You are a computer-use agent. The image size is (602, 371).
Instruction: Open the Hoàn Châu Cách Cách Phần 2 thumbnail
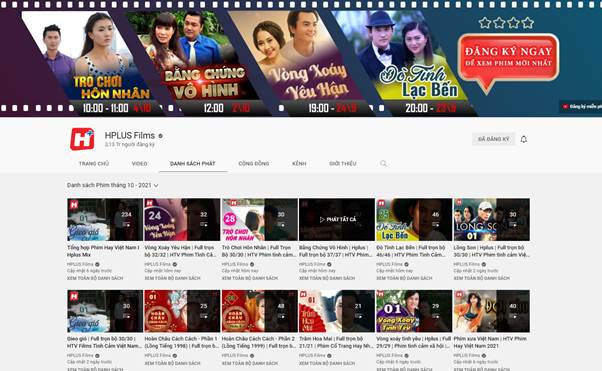coord(260,311)
